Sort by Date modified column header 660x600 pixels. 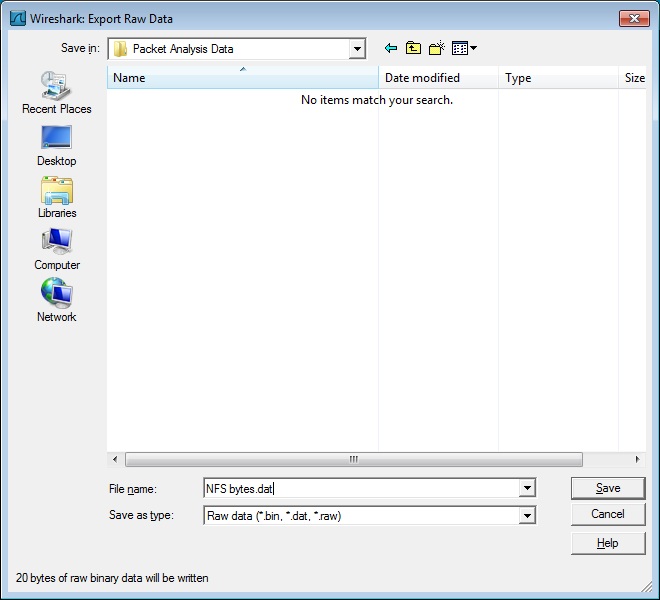pyautogui.click(x=438, y=78)
